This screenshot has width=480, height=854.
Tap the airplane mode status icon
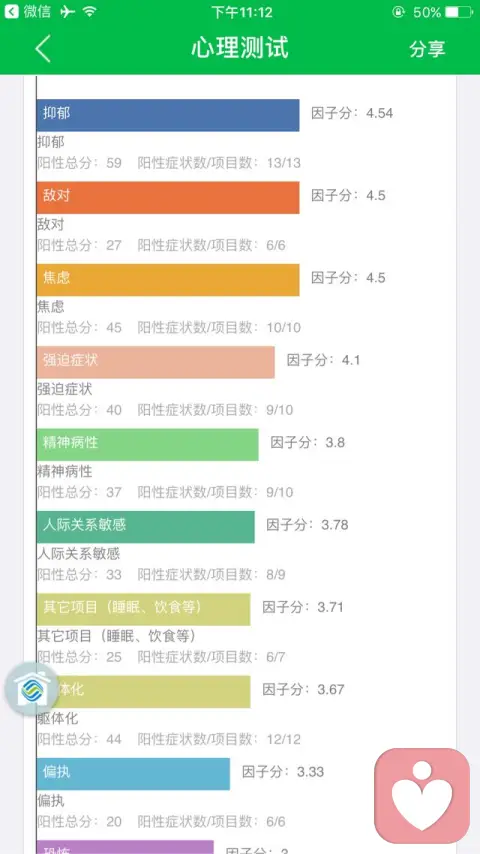coord(68,11)
